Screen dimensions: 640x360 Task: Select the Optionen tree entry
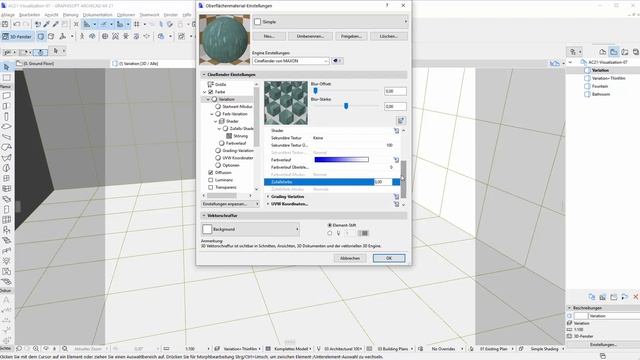[231, 165]
